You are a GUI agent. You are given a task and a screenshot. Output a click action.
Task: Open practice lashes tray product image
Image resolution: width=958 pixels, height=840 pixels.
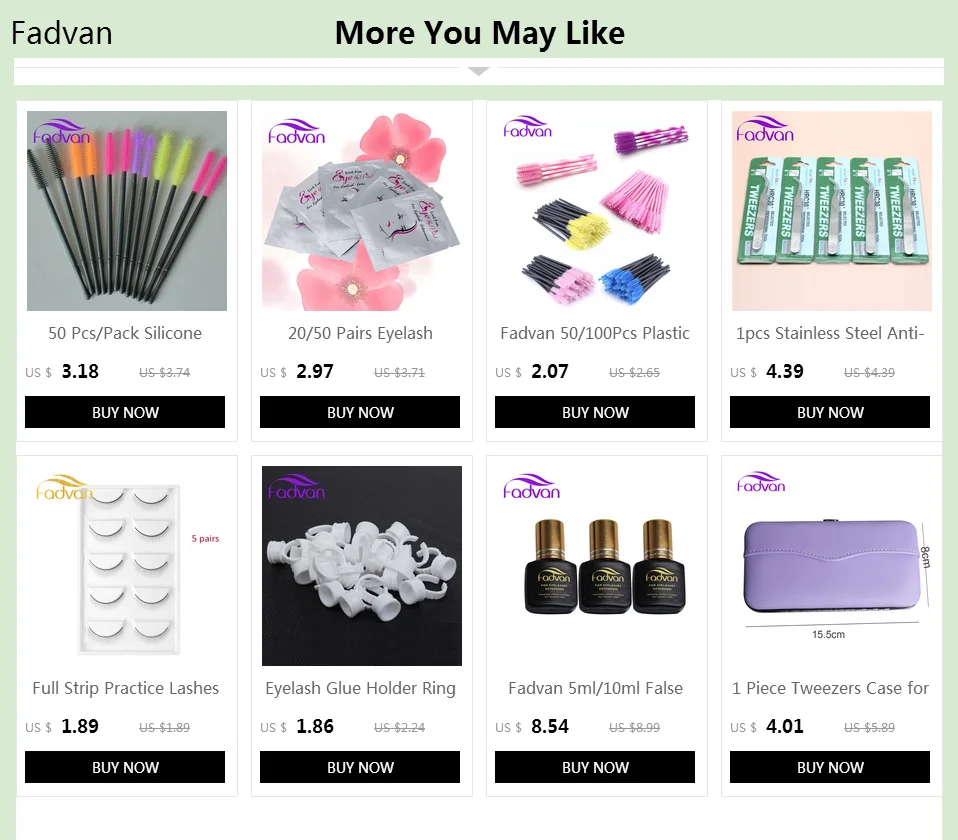tap(126, 566)
